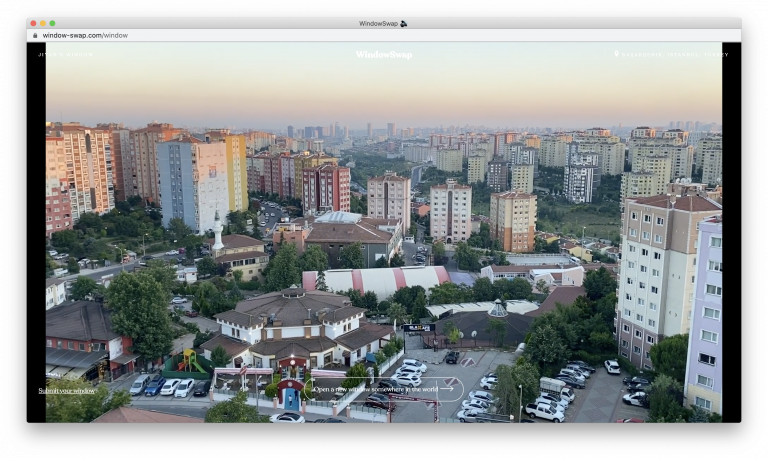The image size is (768, 458).
Task: Maximize the window using green button
Action: (52, 23)
